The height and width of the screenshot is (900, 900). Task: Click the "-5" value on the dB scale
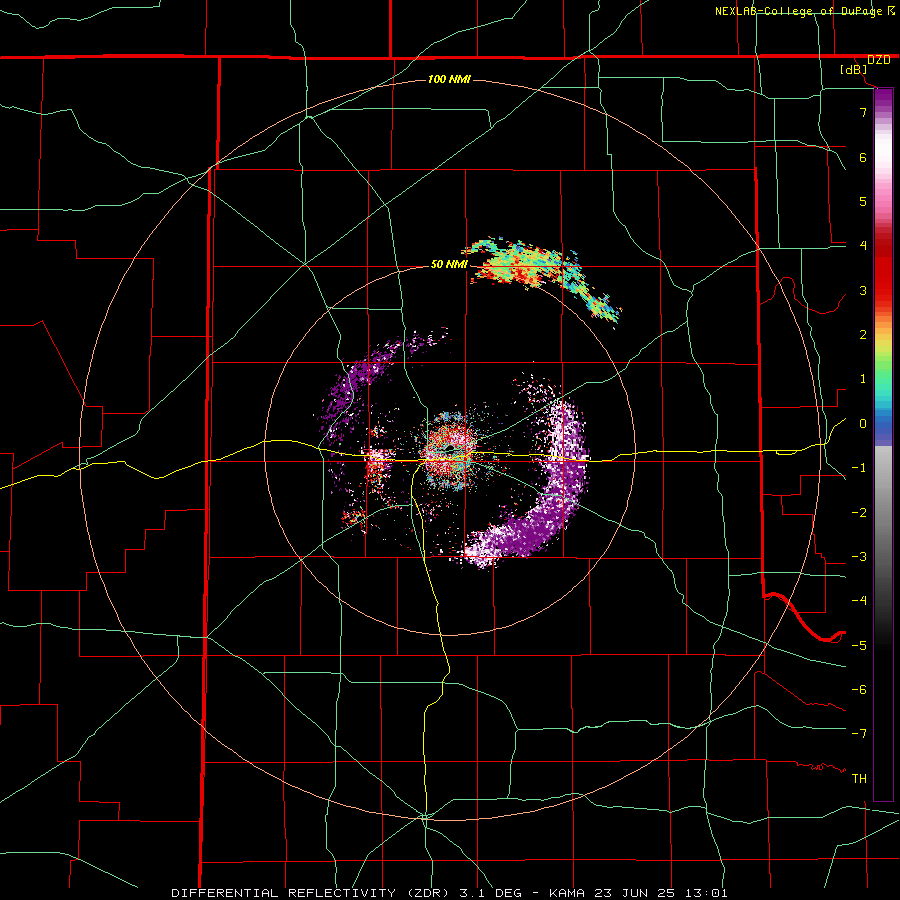(859, 646)
